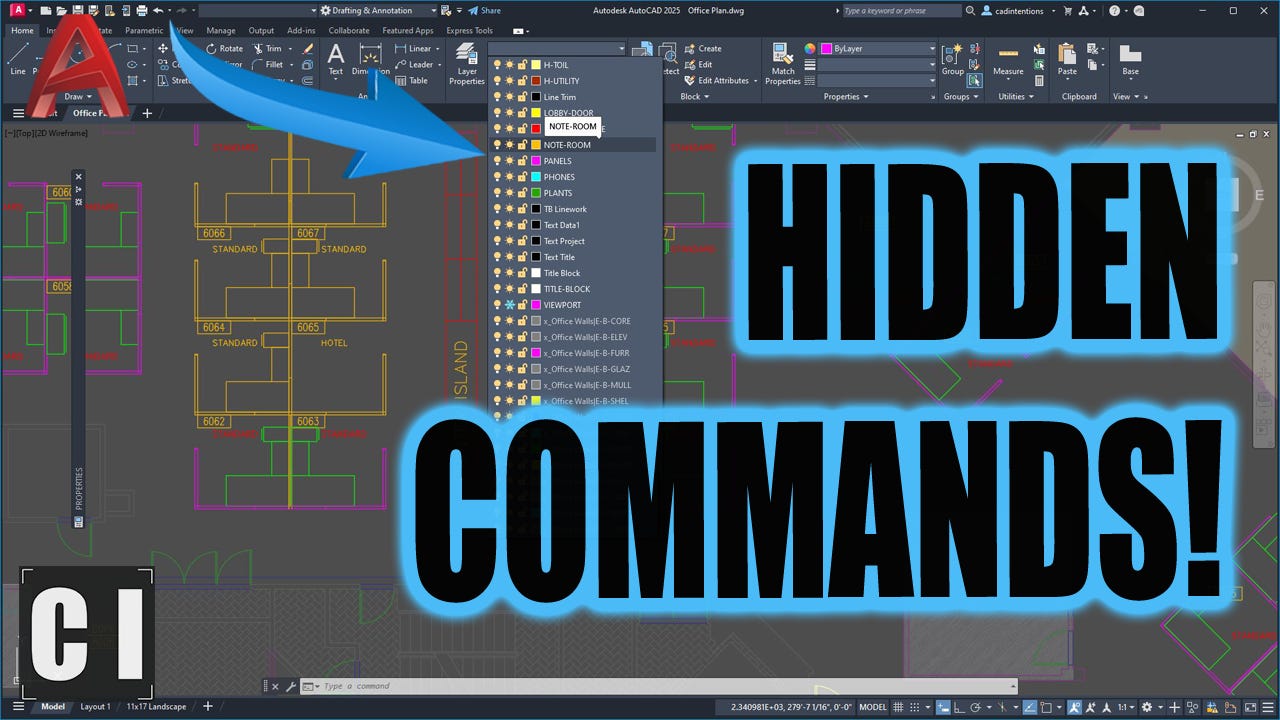The height and width of the screenshot is (720, 1280).
Task: Freeze the PHONES layer using its sun icon
Action: pos(510,177)
